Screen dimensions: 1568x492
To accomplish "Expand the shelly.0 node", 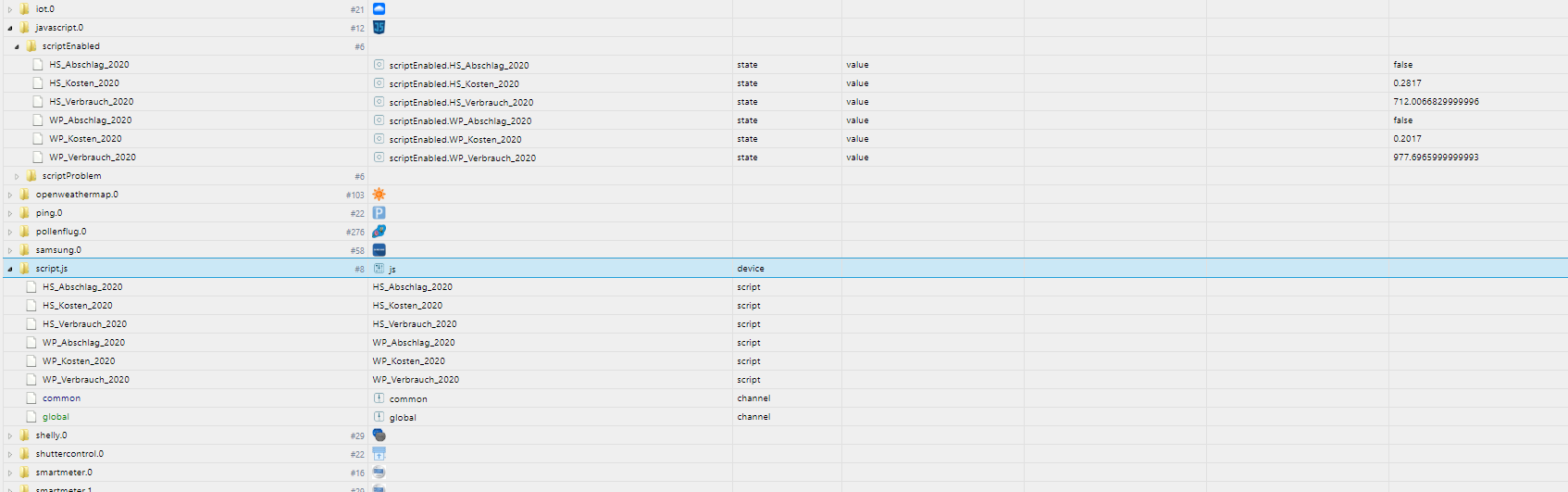I will point(10,435).
